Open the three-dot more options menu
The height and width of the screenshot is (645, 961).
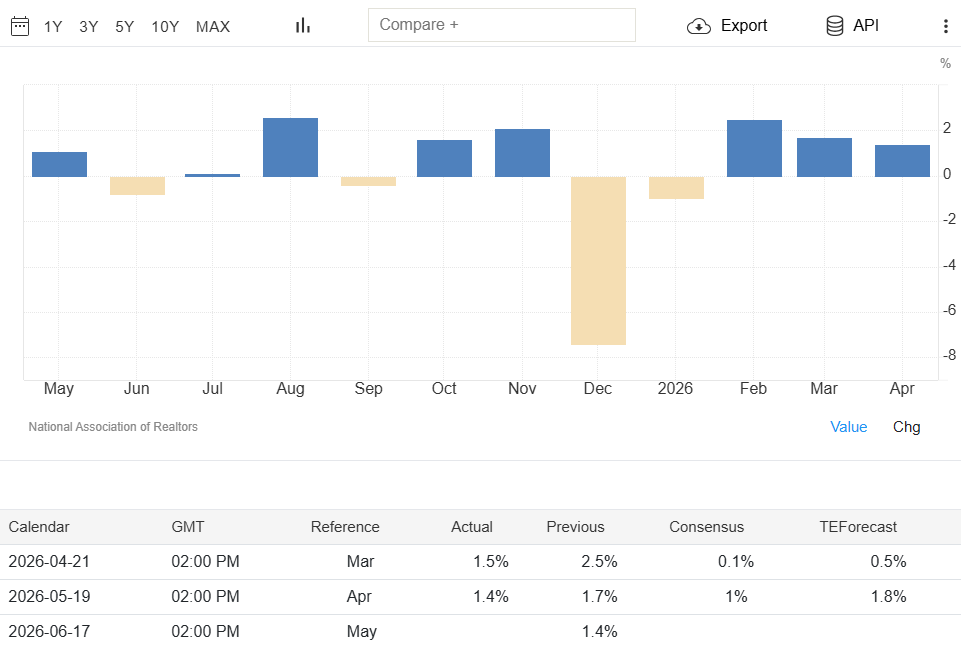[x=946, y=26]
